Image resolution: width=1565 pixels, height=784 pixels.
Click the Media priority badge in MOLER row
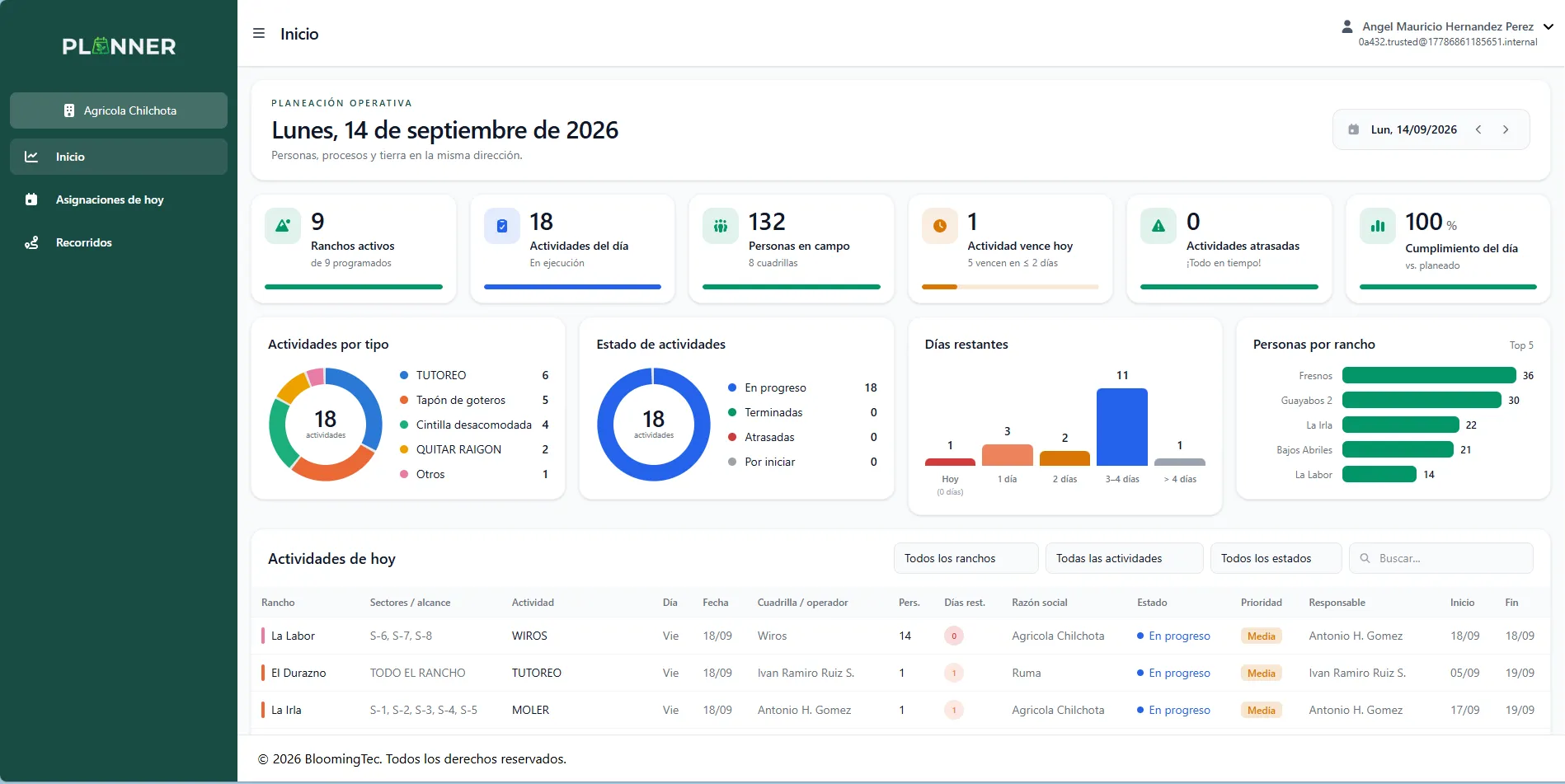(x=1262, y=710)
